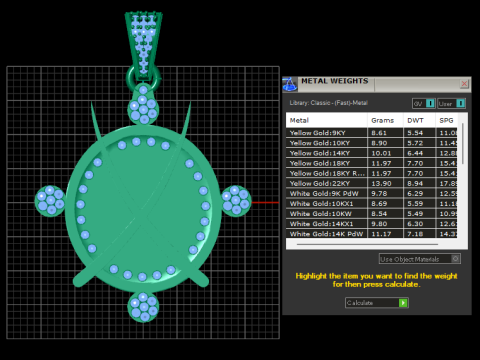
Task: Select the bottom gem cluster on the pendant
Action: click(x=143, y=307)
